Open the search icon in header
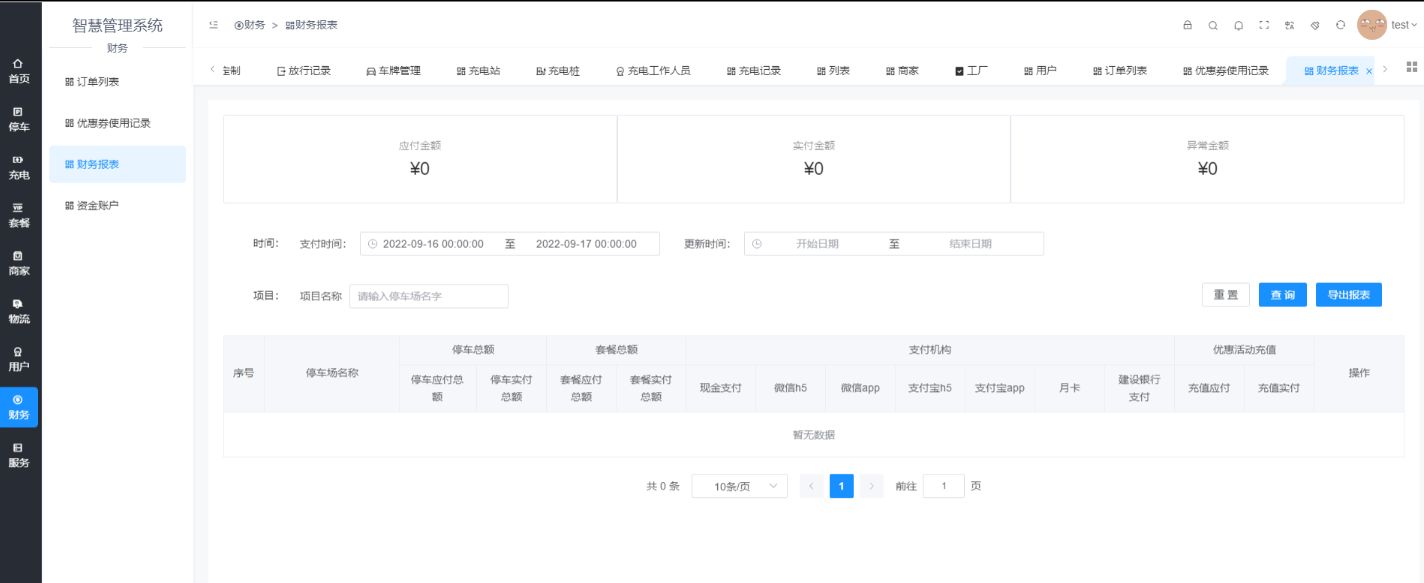The height and width of the screenshot is (583, 1424). tap(1213, 25)
